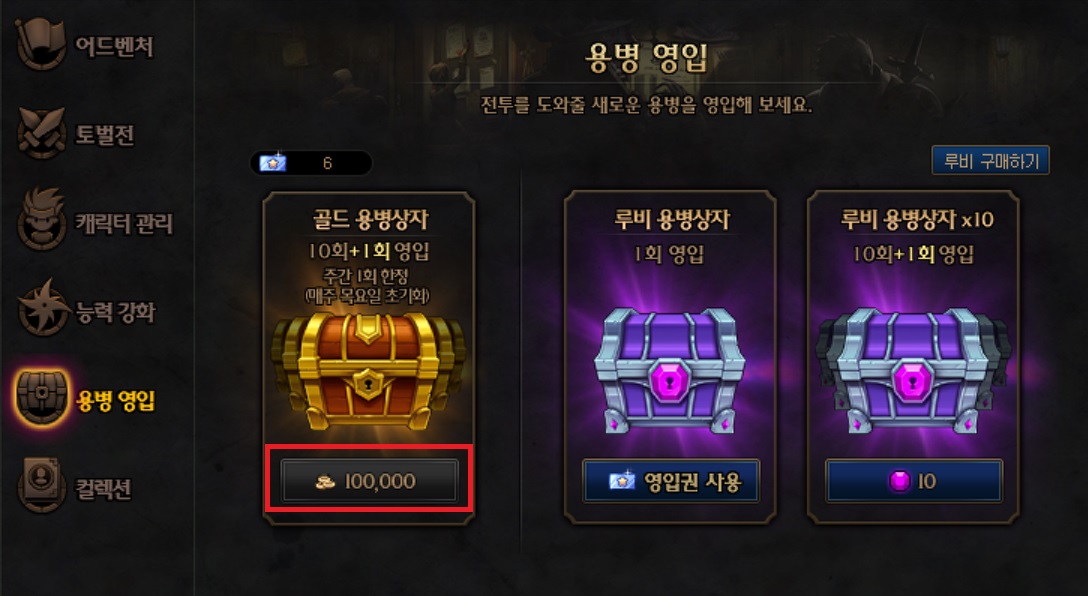The image size is (1088, 596).
Task: Switch to the 어드벤처 menu label
Action: [x=114, y=46]
